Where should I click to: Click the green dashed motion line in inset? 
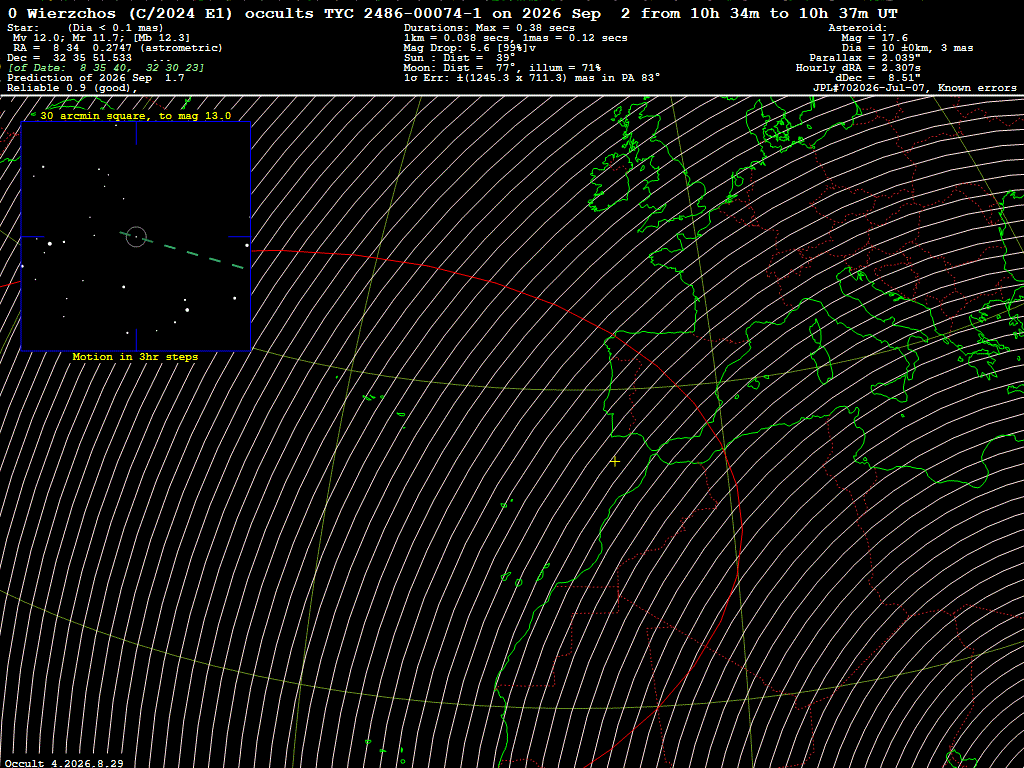point(182,250)
